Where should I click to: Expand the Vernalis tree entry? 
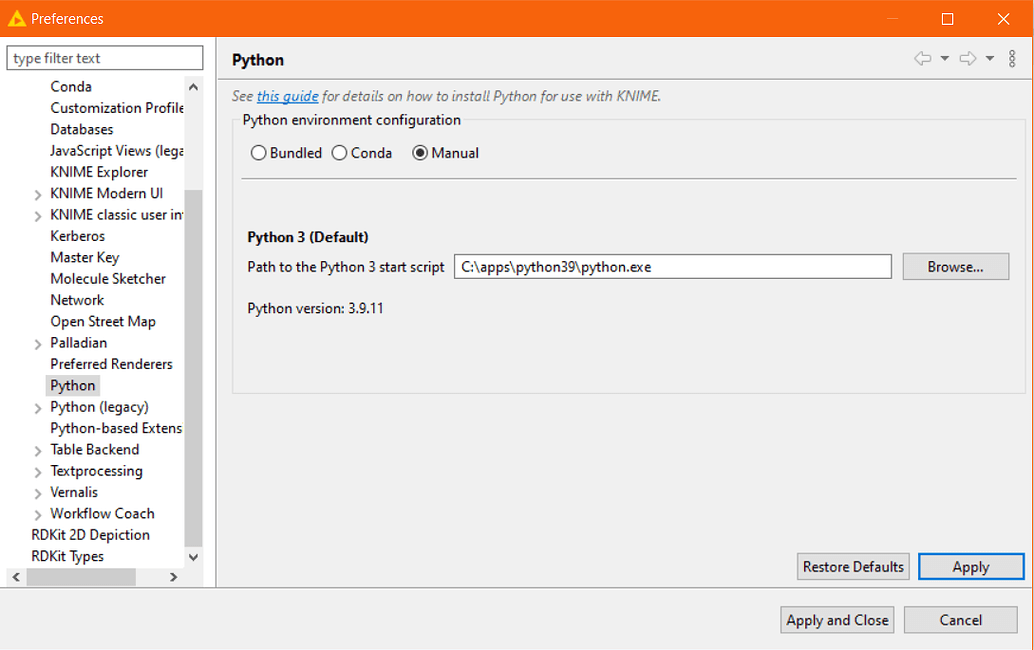[36, 492]
